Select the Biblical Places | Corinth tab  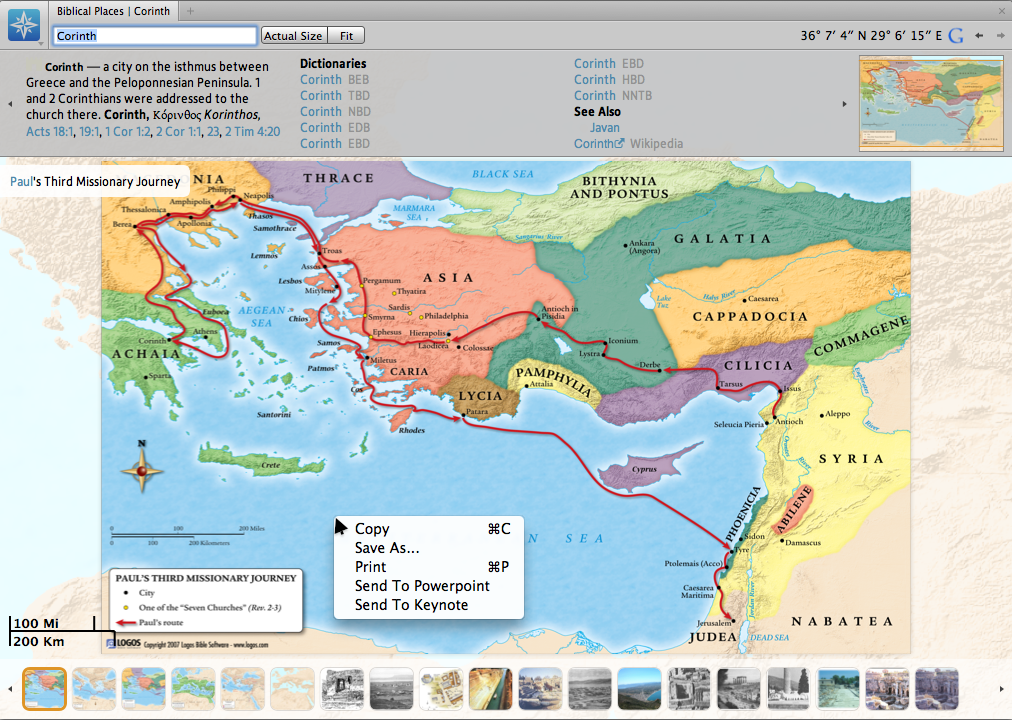click(x=114, y=11)
